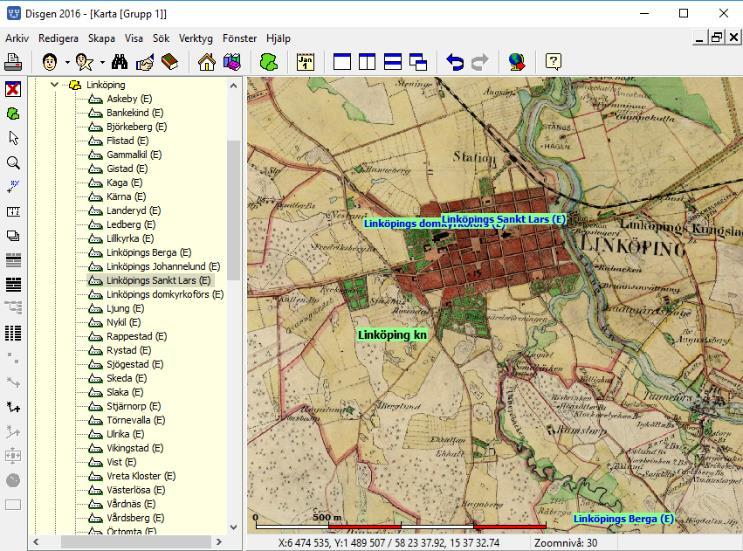Open the Arkiv menu
743x551 pixels.
(17, 38)
